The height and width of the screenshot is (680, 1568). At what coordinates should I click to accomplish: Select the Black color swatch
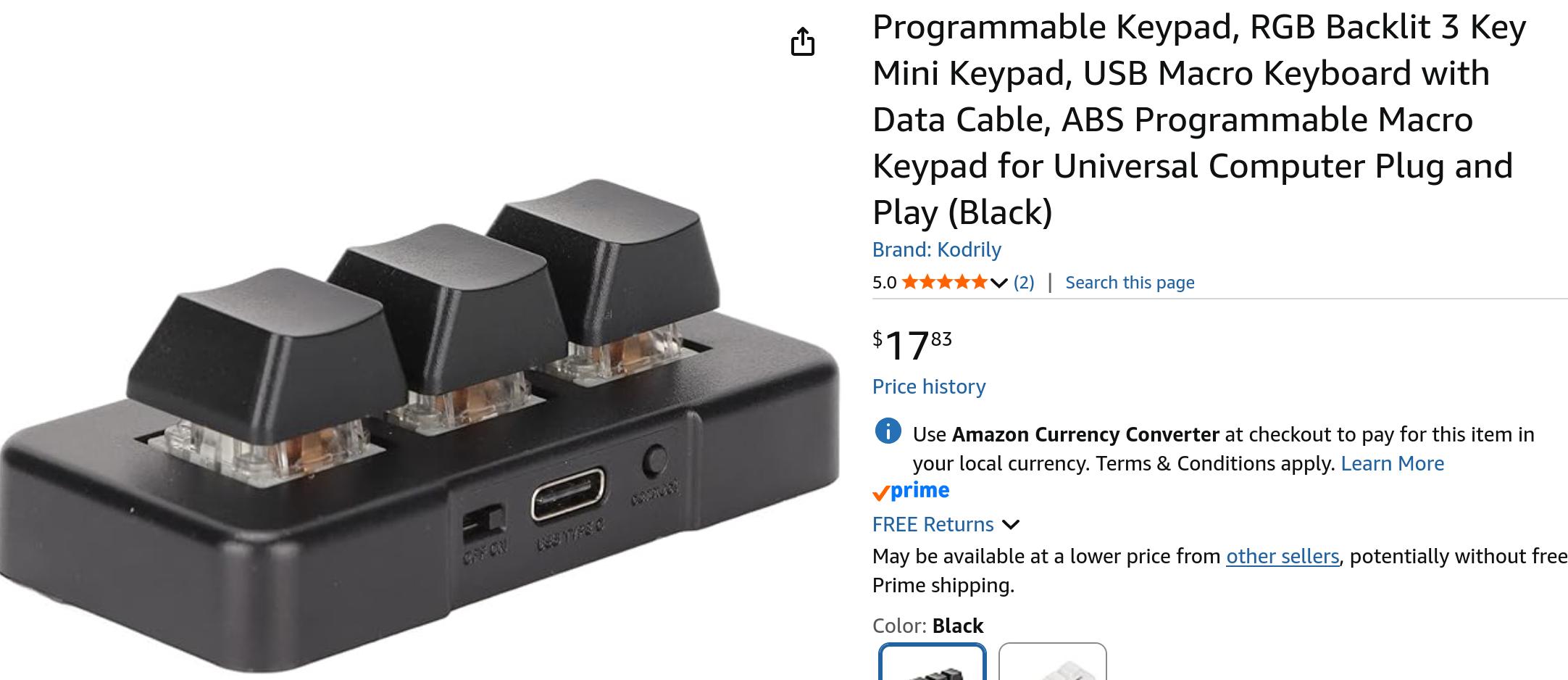932,661
